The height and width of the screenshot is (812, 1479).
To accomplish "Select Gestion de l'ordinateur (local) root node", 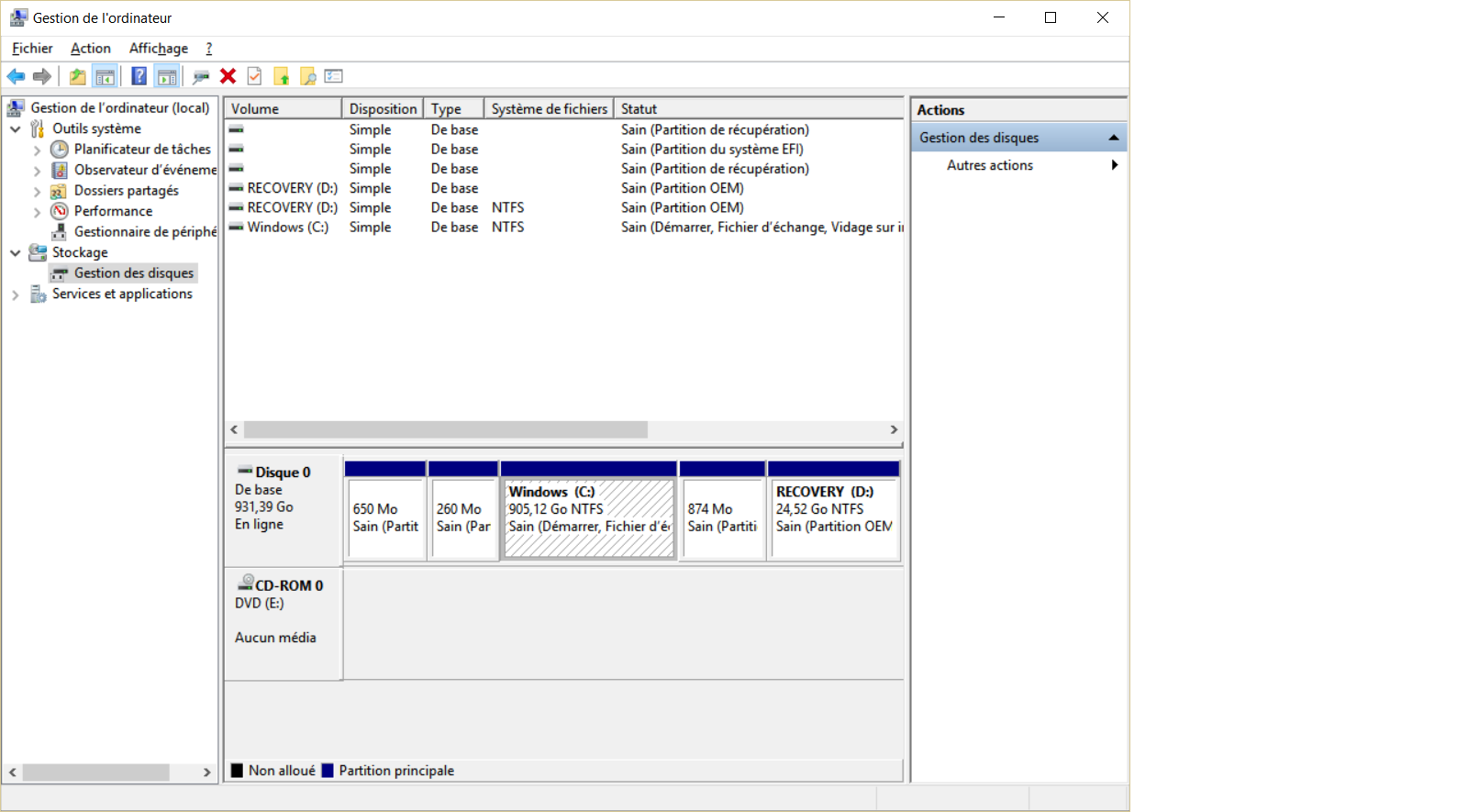I will (120, 107).
